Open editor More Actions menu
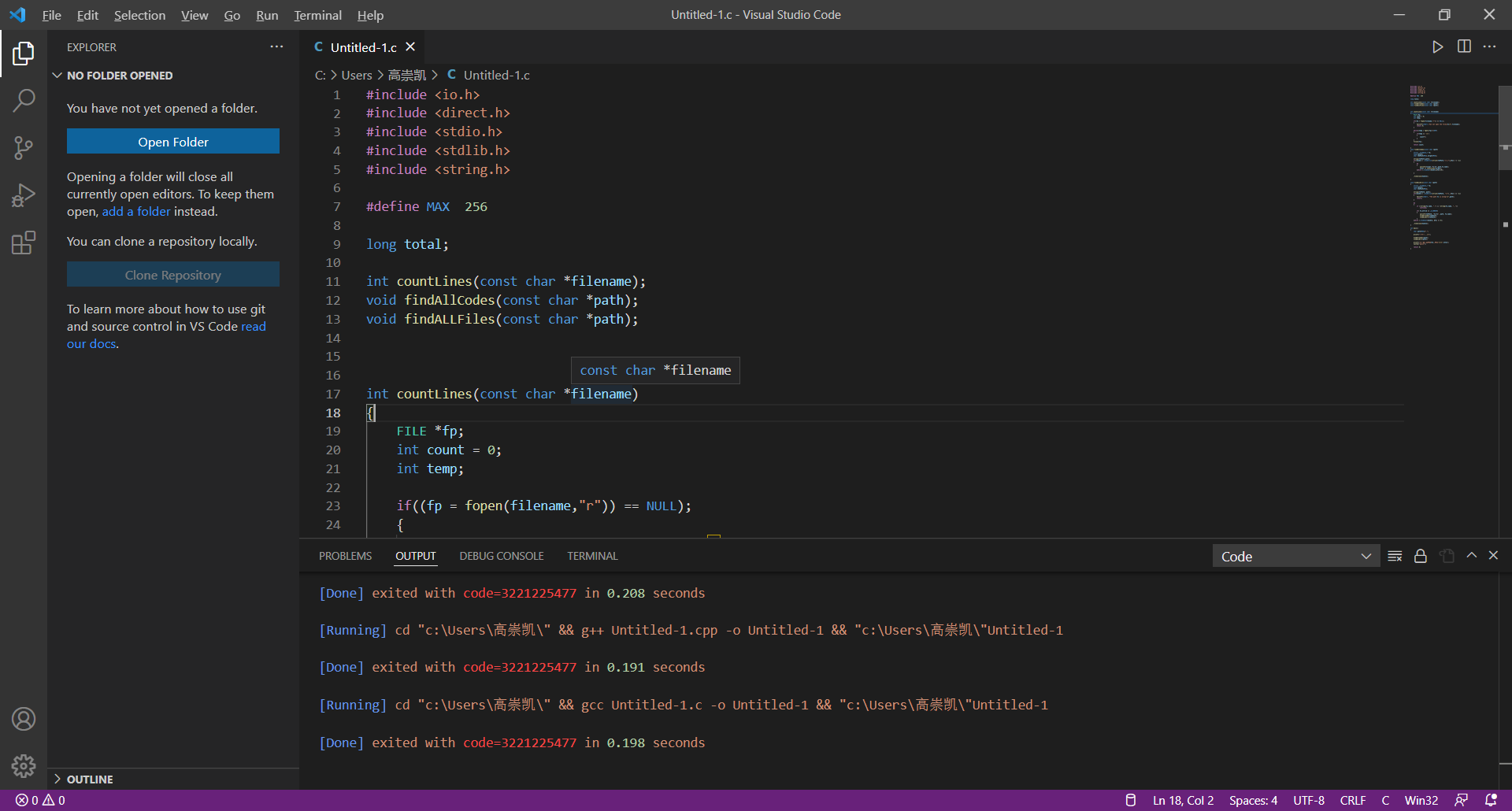Screen dimensions: 1512x811 point(1489,47)
